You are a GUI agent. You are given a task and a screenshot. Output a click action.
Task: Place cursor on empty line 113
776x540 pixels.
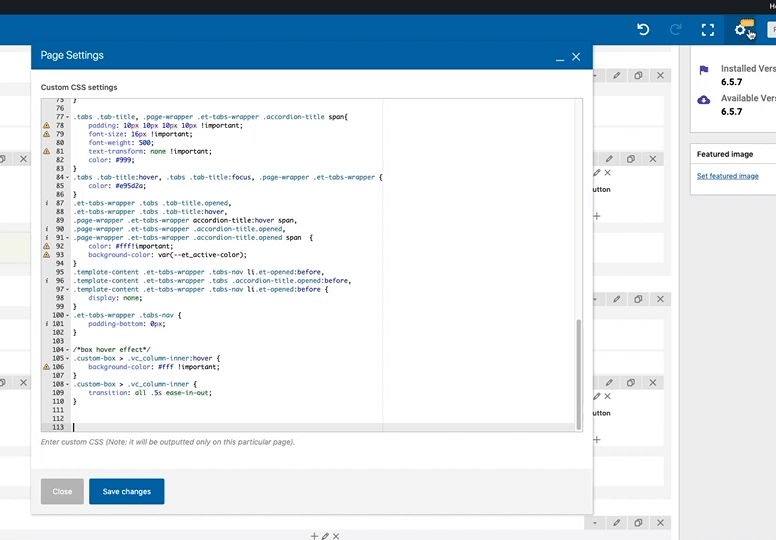pos(322,427)
